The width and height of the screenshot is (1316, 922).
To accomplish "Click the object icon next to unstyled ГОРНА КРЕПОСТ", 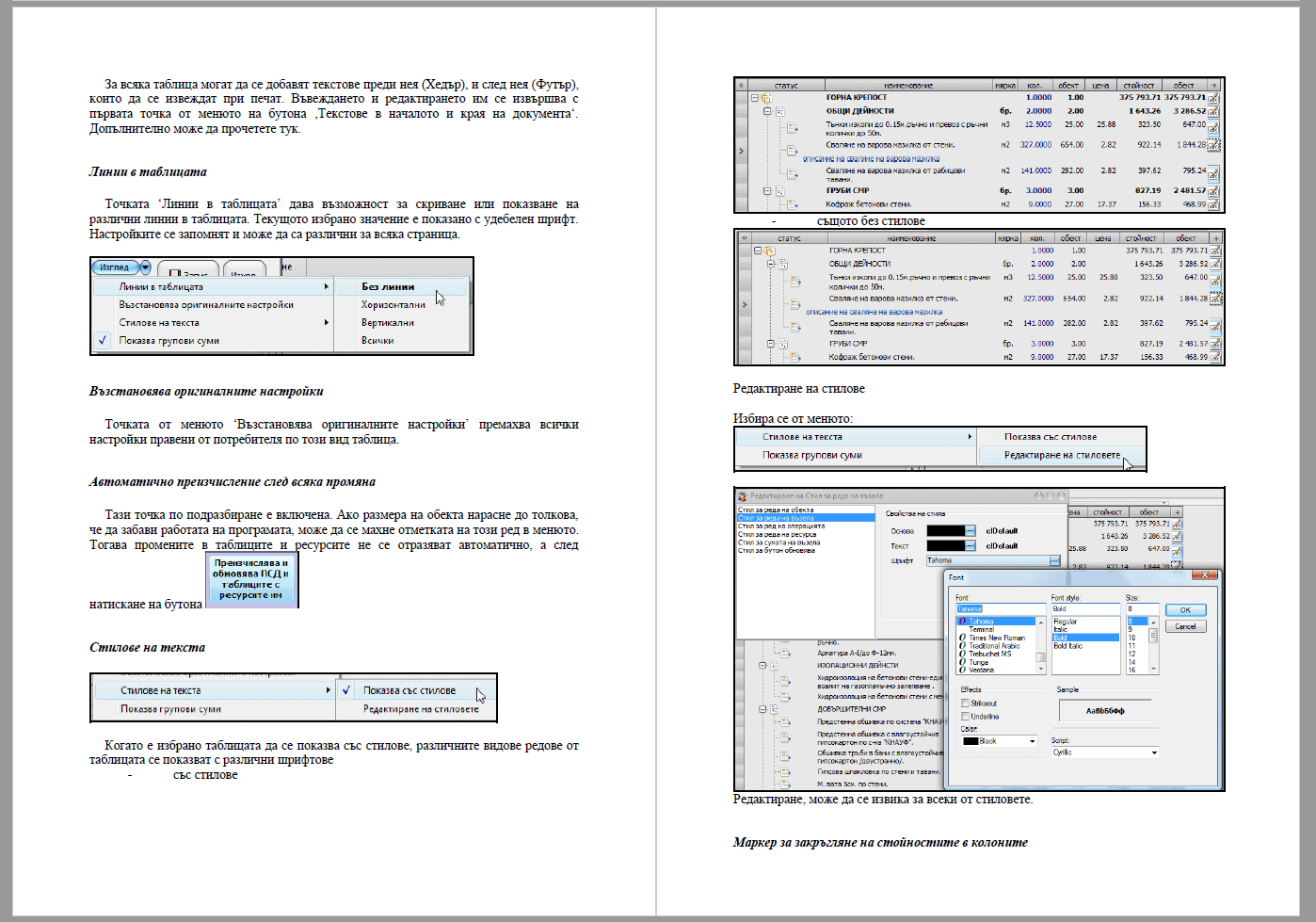I will tap(769, 251).
